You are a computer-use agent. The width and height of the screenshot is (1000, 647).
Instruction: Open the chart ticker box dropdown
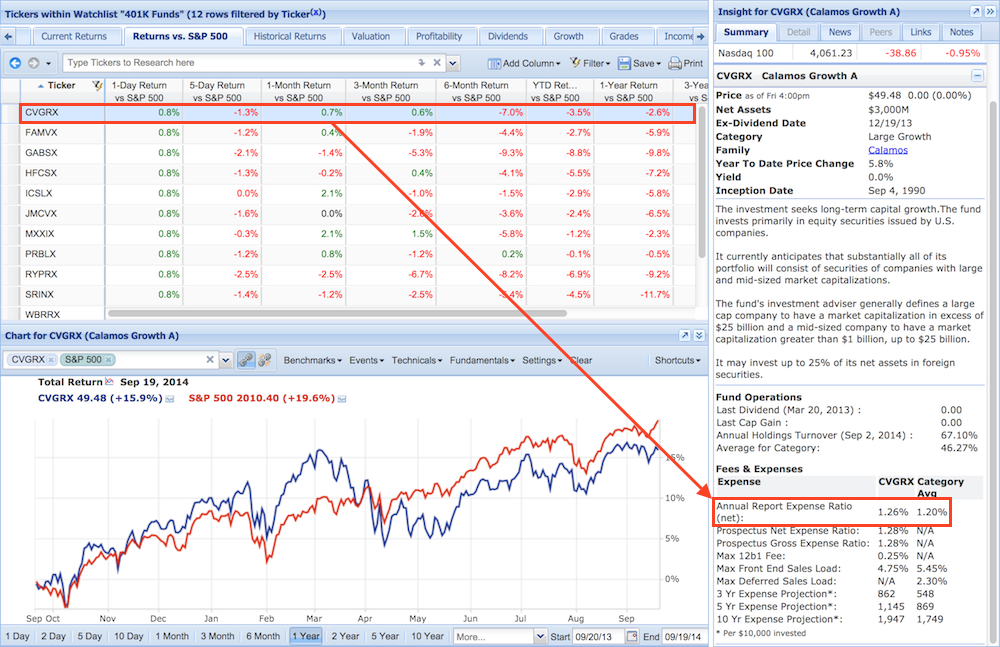[226, 361]
